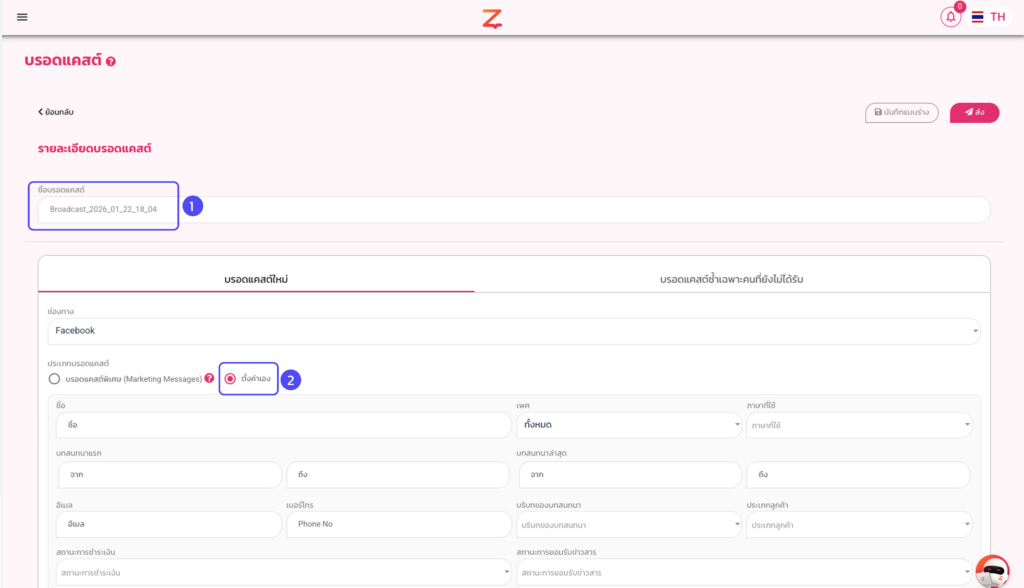
Task: Open the notification bell
Action: pyautogui.click(x=950, y=17)
